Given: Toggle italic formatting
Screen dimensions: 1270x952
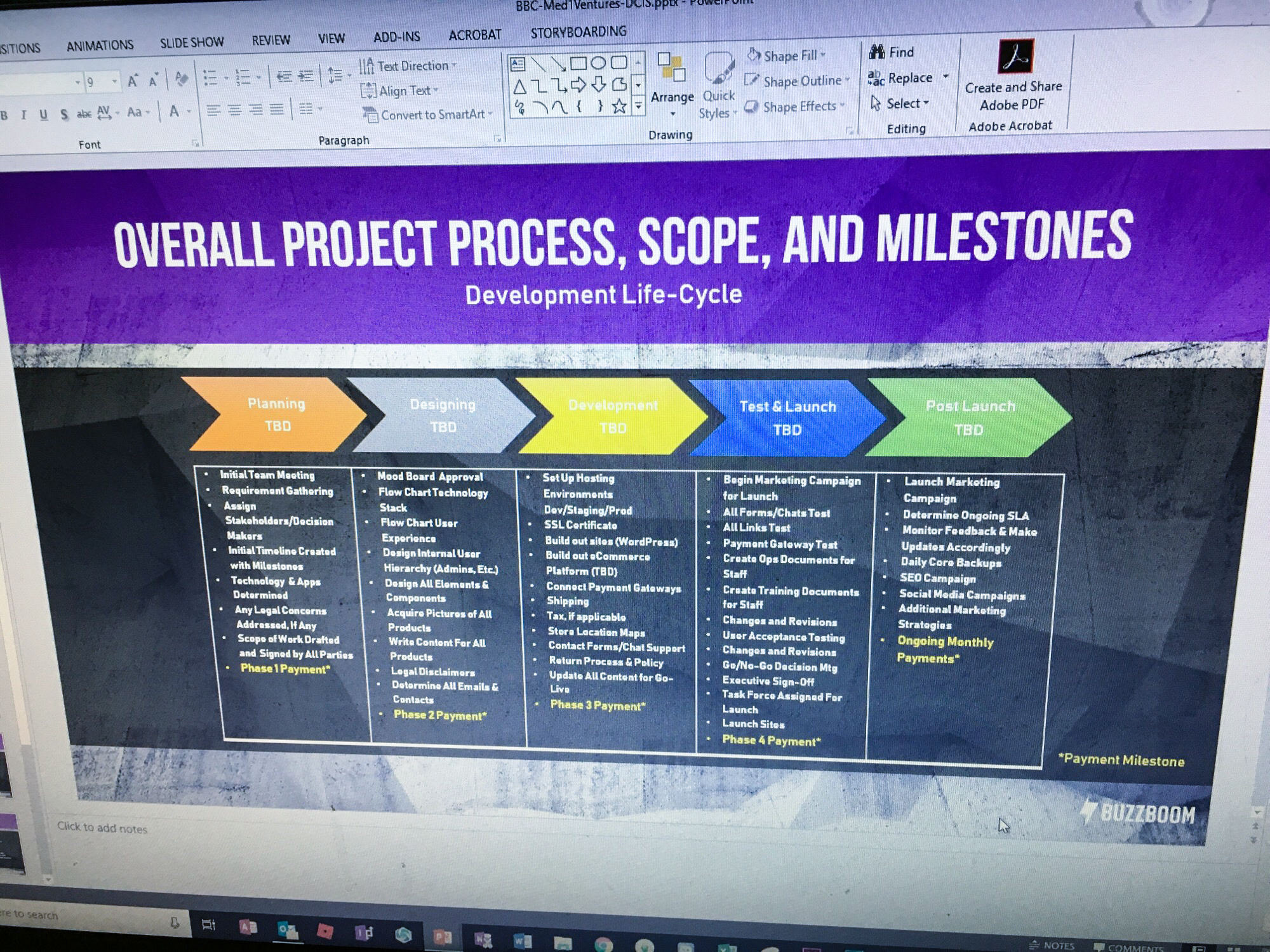Looking at the screenshot, I should click(23, 115).
